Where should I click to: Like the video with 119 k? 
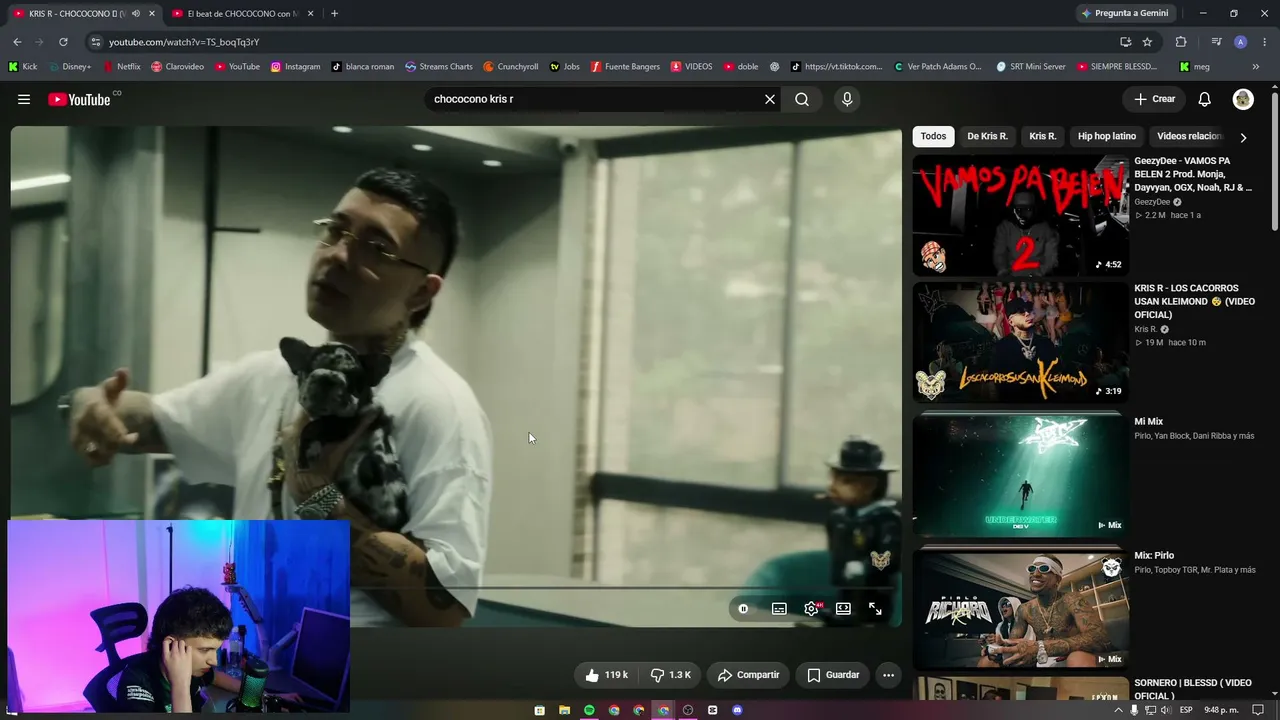point(607,675)
